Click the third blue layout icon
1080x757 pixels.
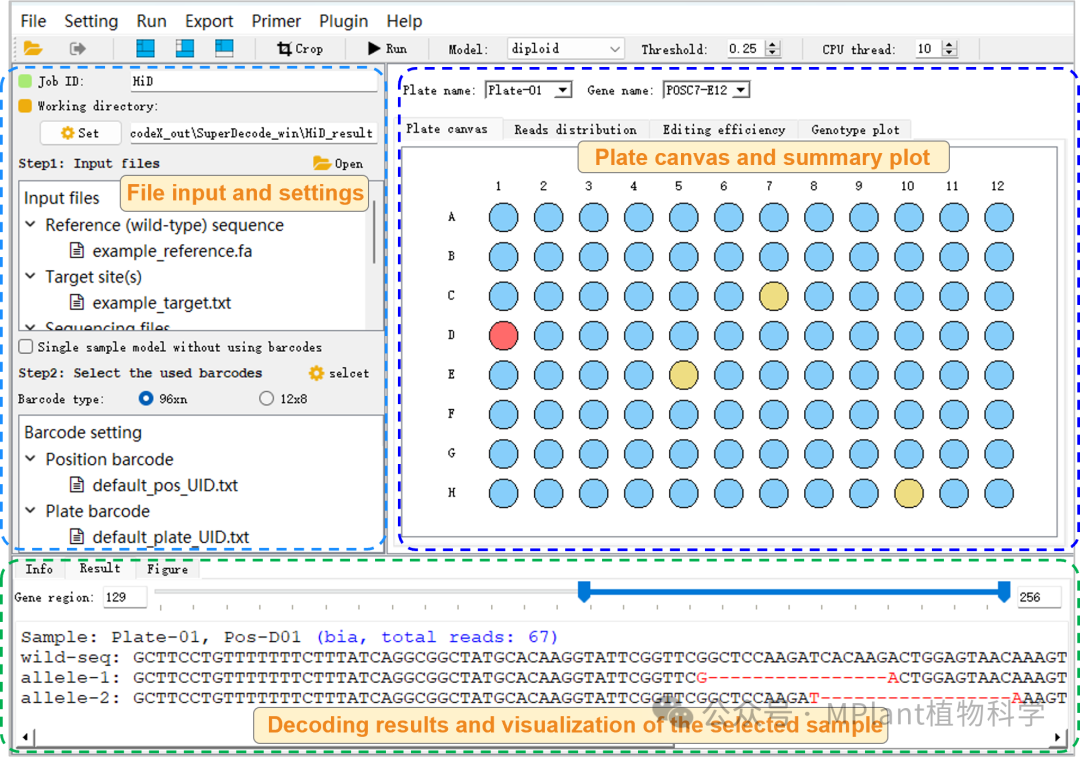point(223,48)
